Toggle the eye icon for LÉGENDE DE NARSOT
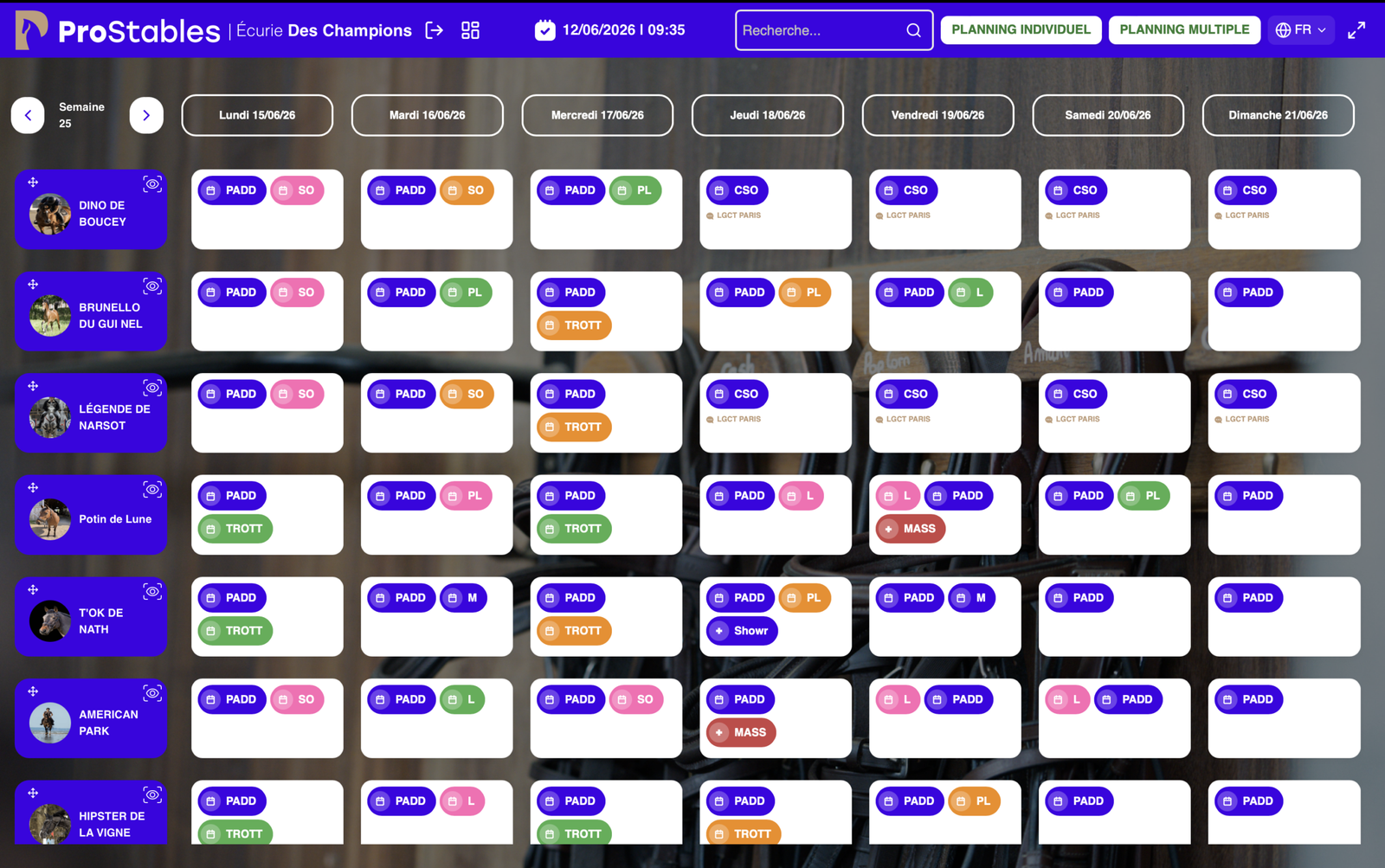Screen dimensions: 1385x868 152,388
